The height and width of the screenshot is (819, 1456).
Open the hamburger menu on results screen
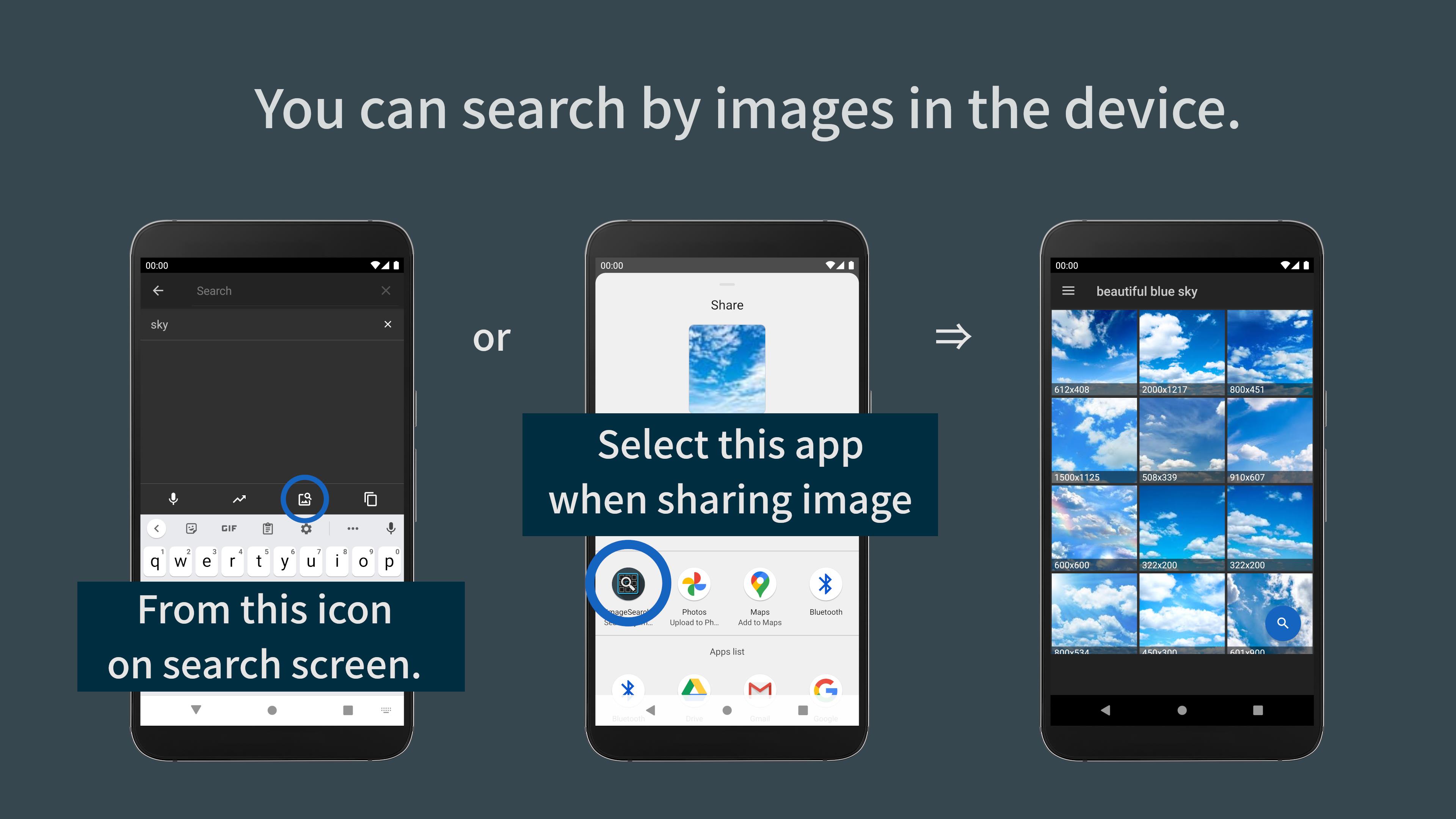(x=1068, y=291)
